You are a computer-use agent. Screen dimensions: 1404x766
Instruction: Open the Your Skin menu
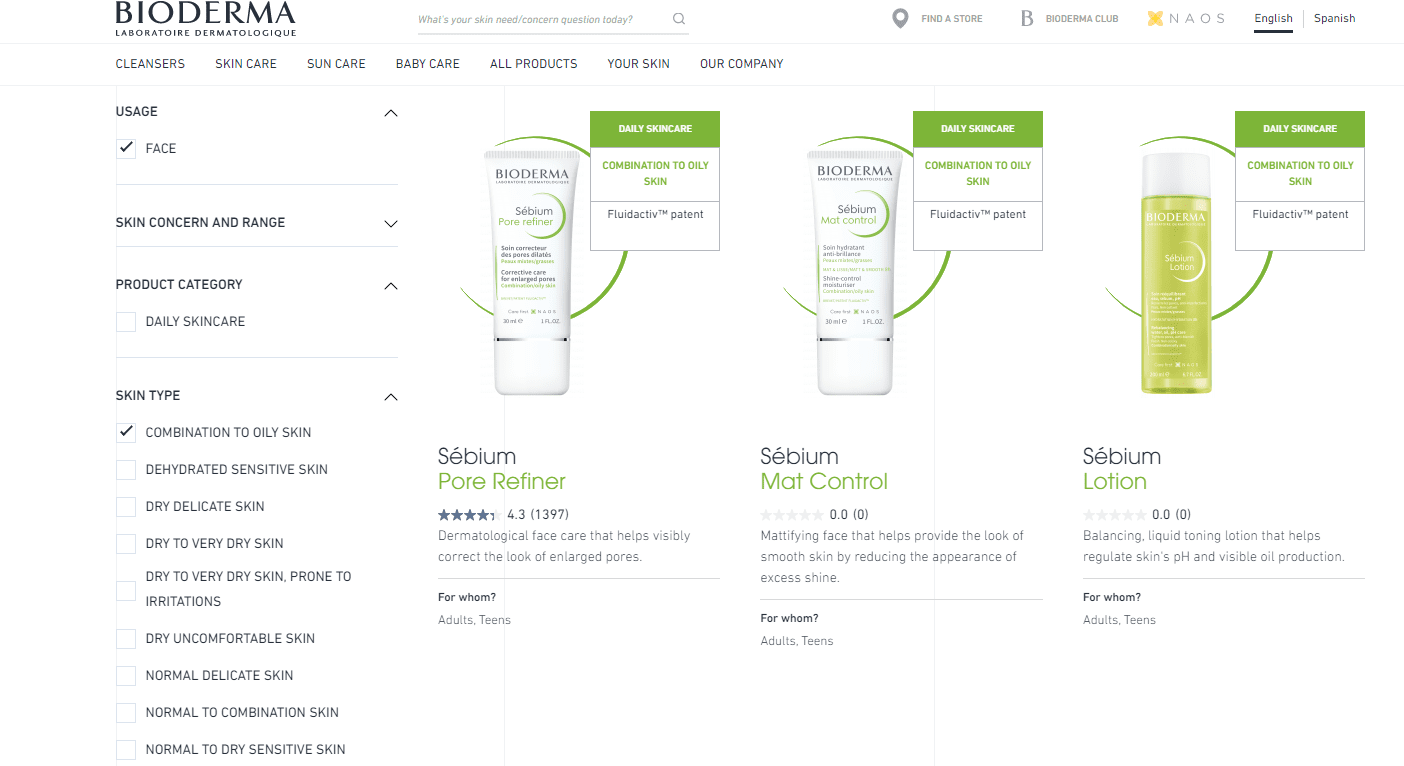639,63
